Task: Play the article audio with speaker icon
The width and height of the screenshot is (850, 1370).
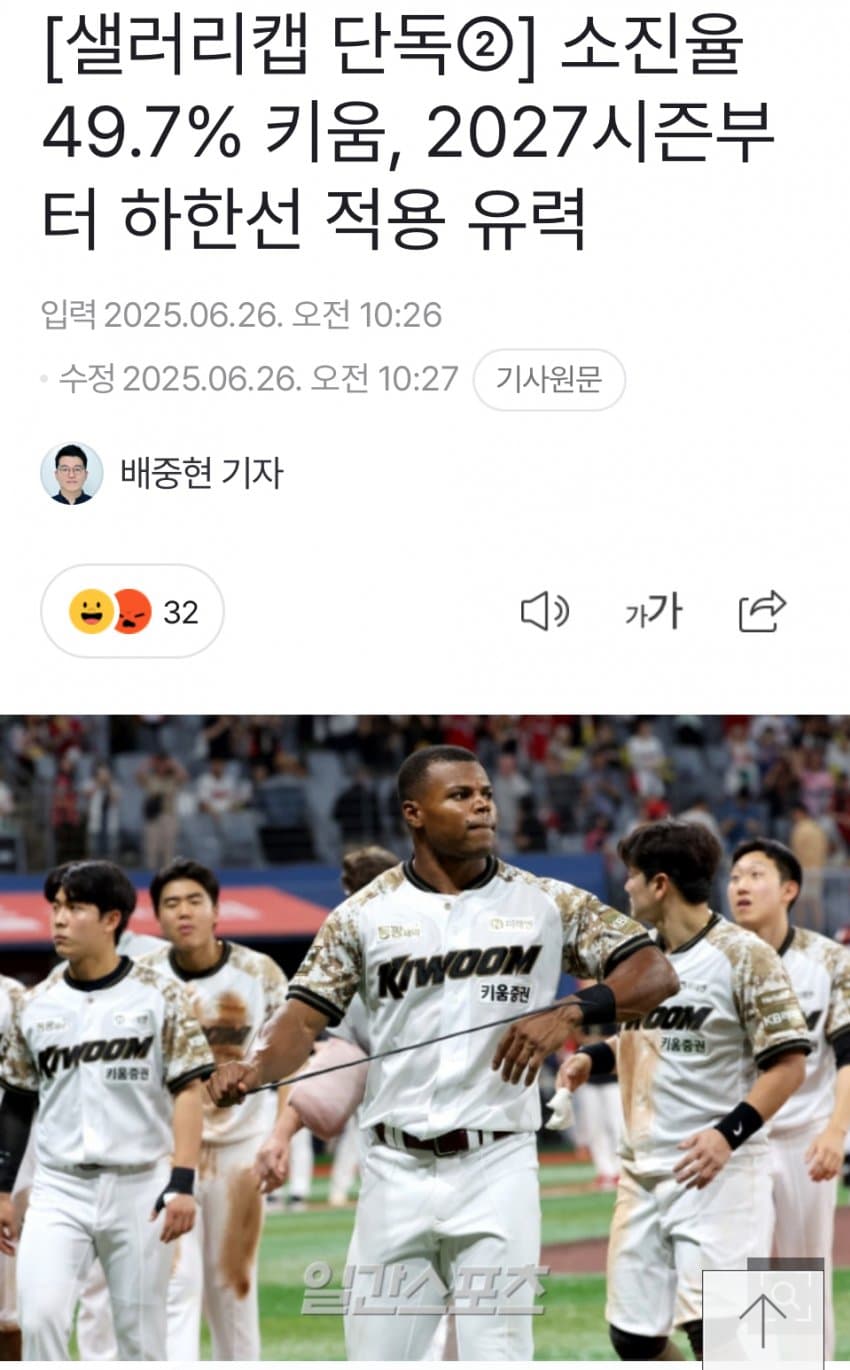Action: click(545, 611)
